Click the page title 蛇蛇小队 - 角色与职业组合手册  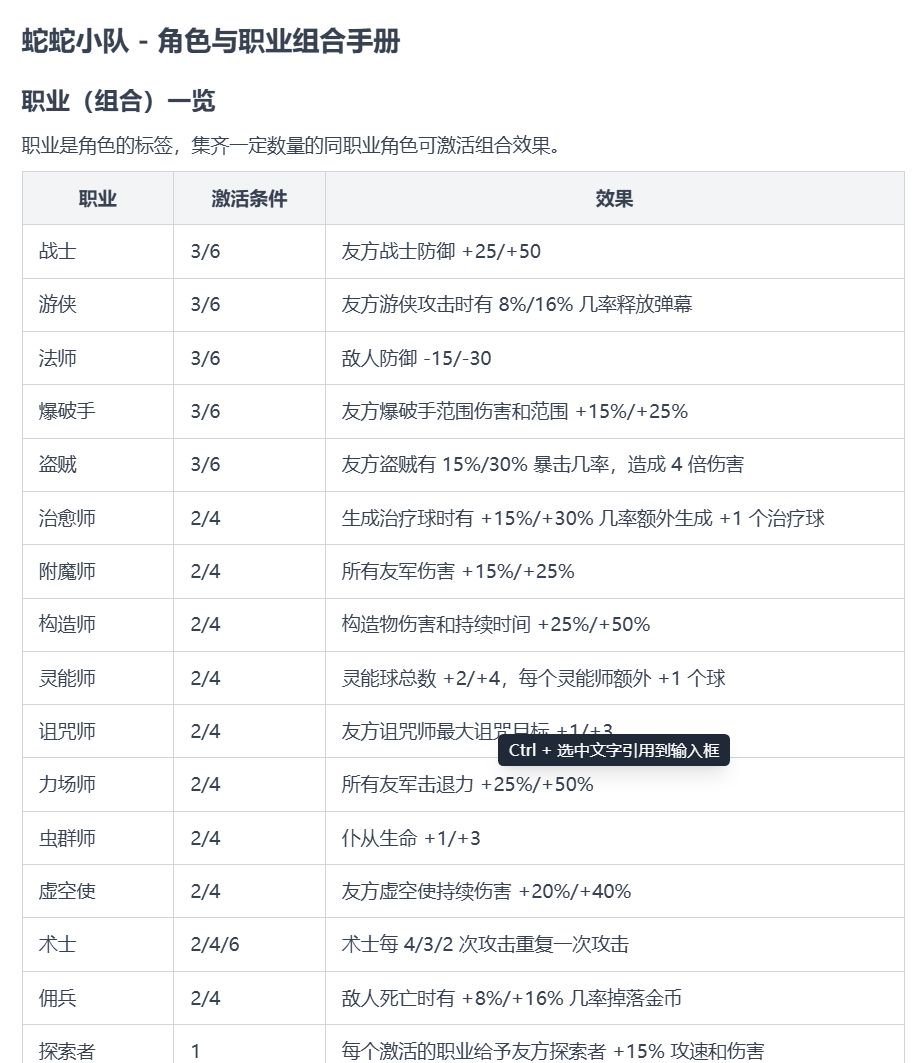(x=211, y=41)
